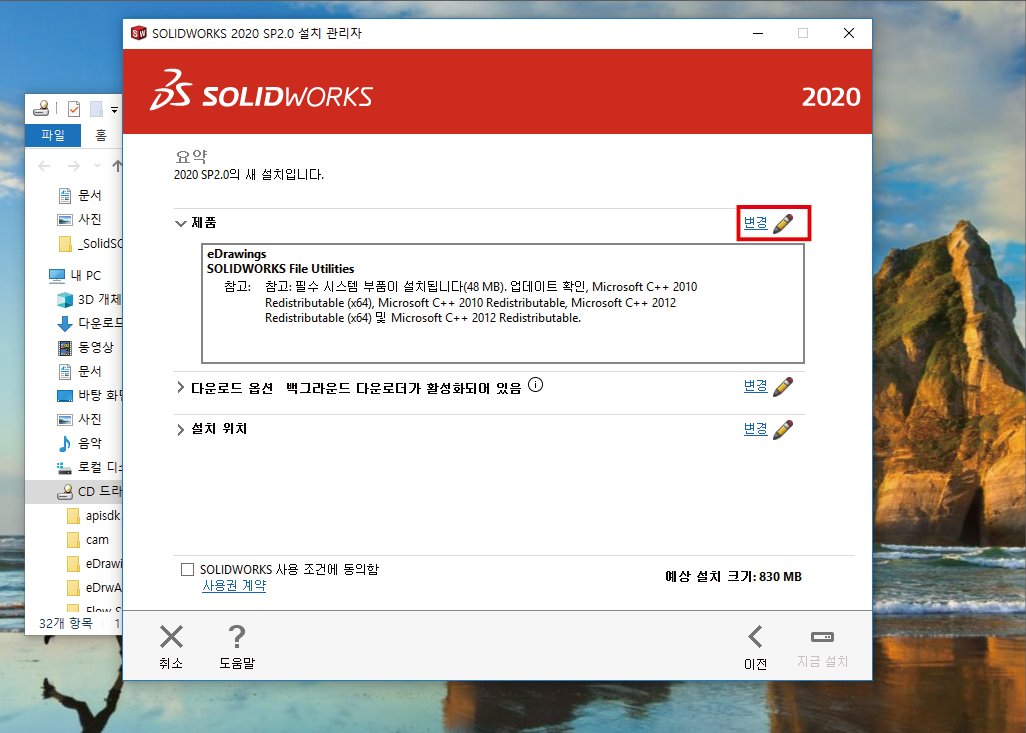
Task: Click the forward arrow in File Explorer
Action: 74,166
